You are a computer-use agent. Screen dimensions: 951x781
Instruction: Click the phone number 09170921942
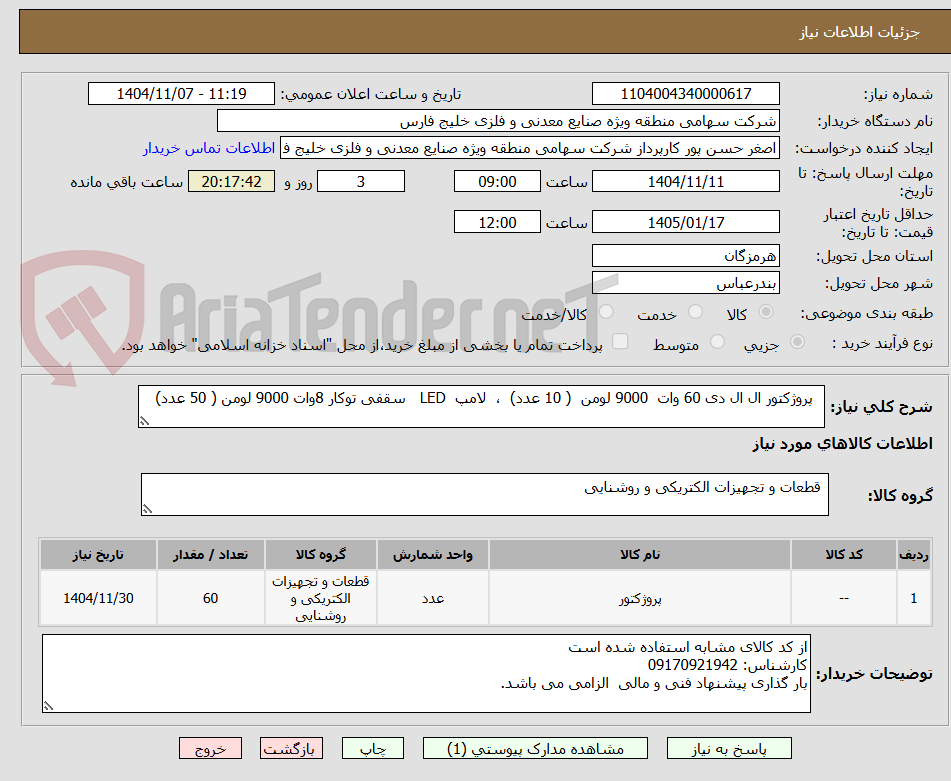[x=693, y=665]
